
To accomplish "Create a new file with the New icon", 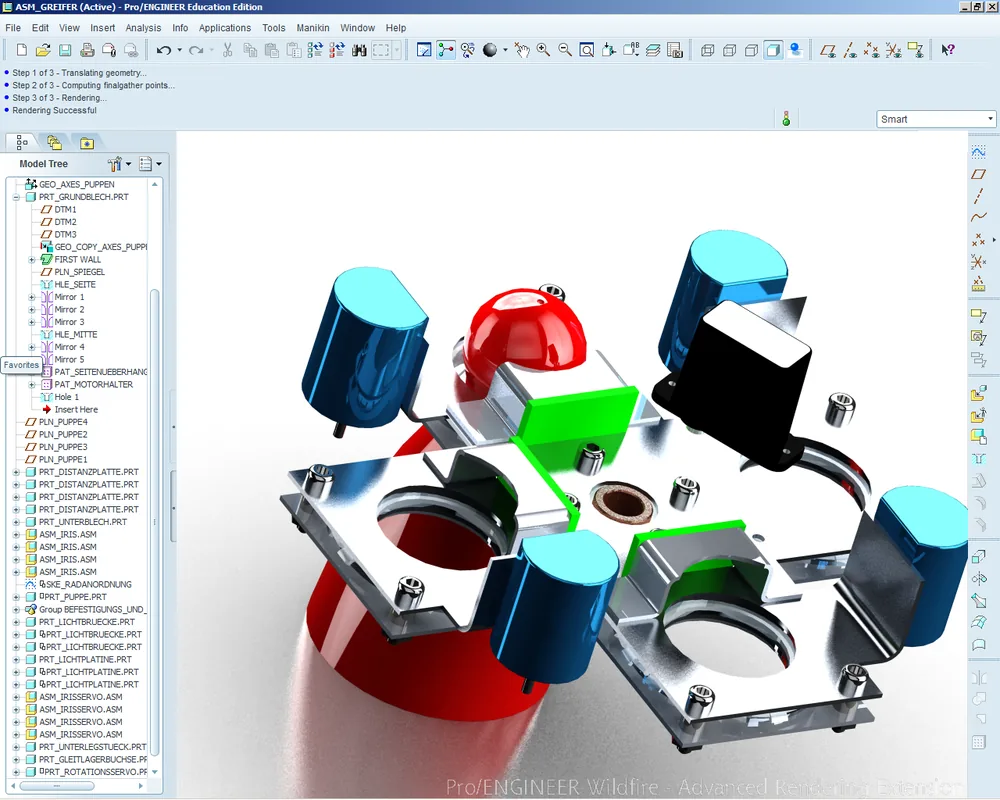I will [22, 50].
